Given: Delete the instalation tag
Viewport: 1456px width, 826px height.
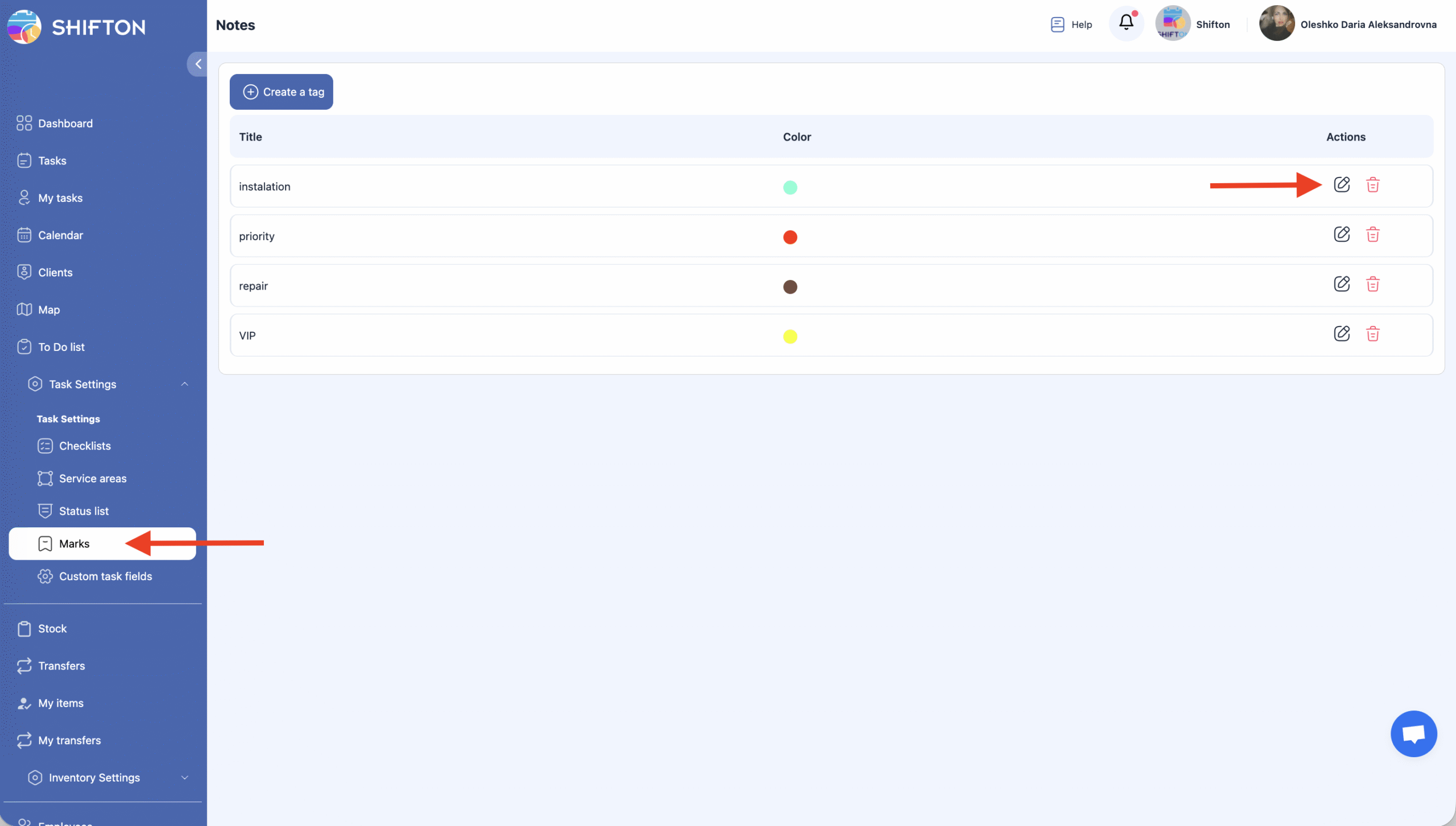Looking at the screenshot, I should coord(1372,185).
